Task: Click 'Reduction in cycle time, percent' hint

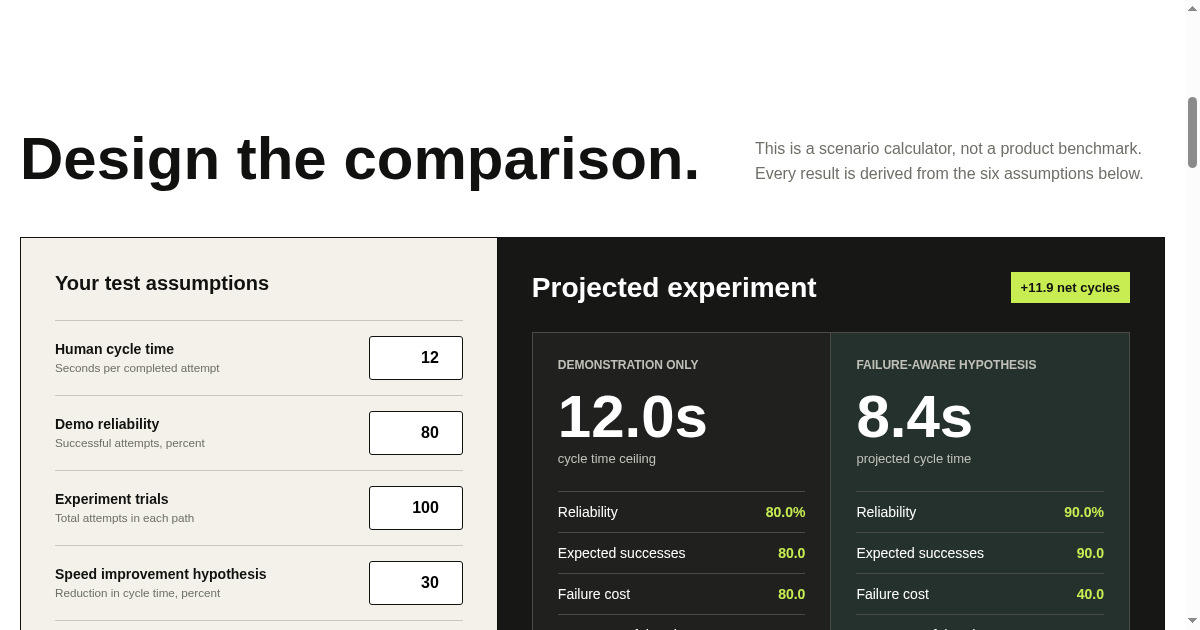Action: 138,593
